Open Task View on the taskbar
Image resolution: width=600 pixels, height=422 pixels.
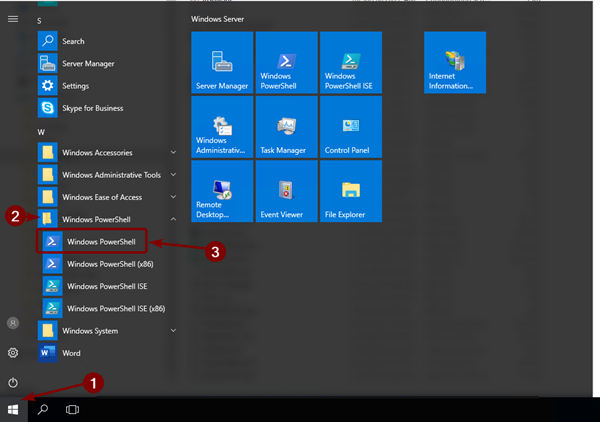pos(72,410)
